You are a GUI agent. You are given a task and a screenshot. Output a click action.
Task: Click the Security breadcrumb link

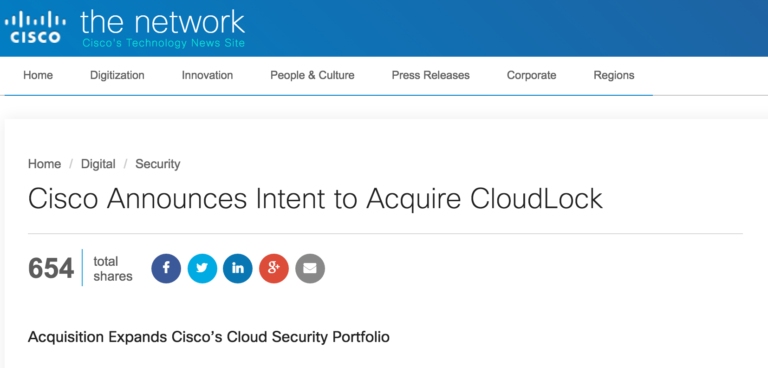point(158,164)
